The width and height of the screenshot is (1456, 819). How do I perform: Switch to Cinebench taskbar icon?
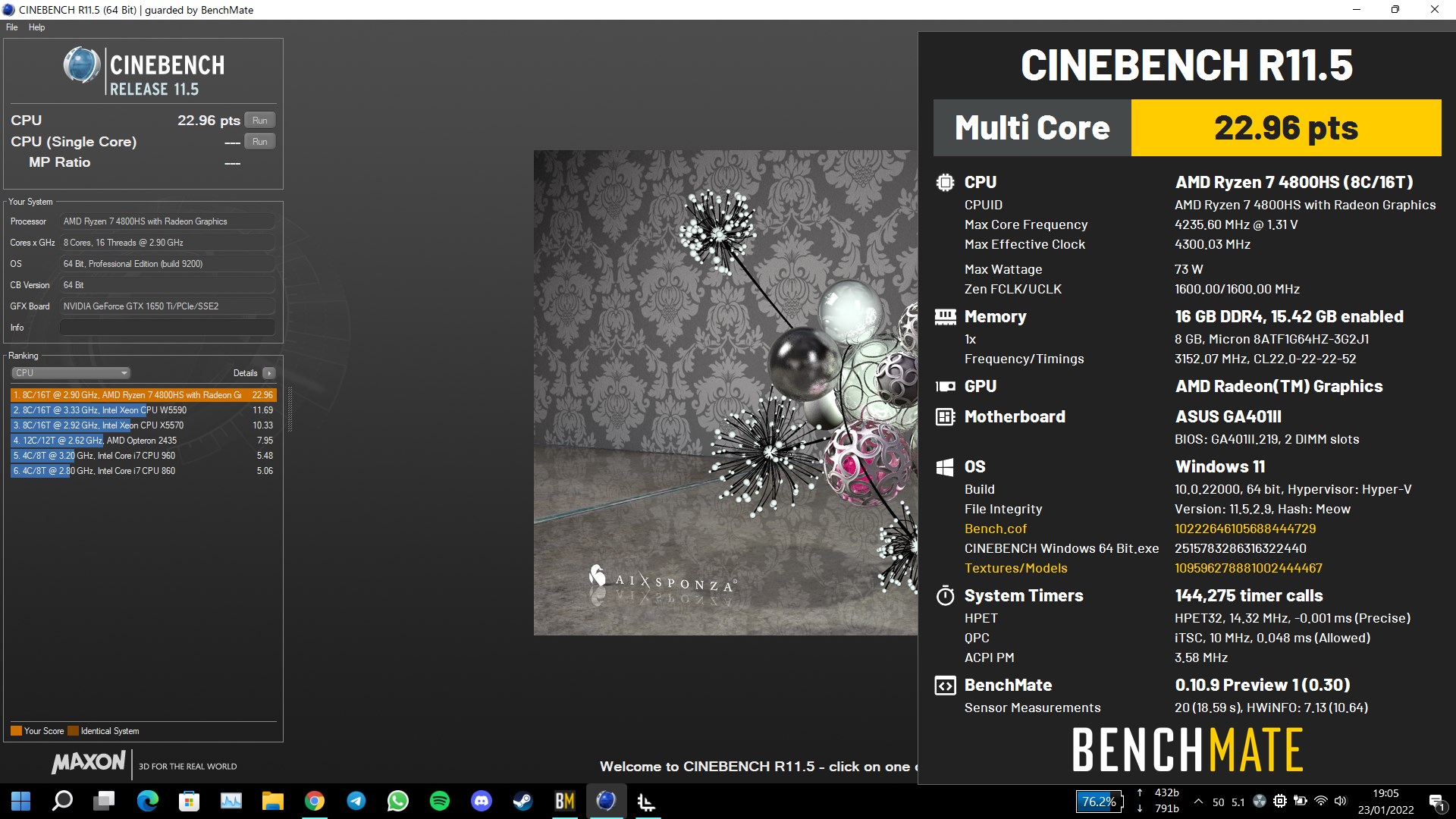pyautogui.click(x=606, y=801)
